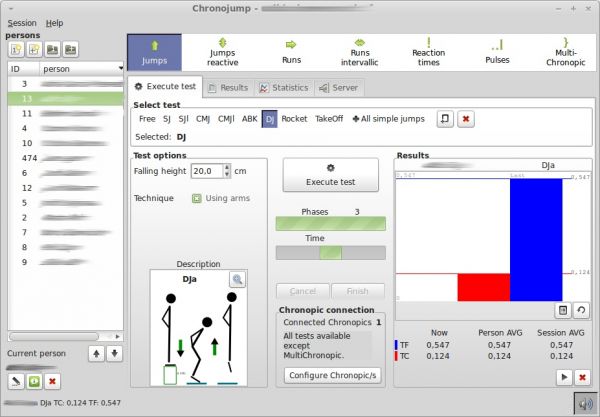Screen dimensions: 600x417
Task: Click Configure Chronopic/s button
Action: coord(333,375)
